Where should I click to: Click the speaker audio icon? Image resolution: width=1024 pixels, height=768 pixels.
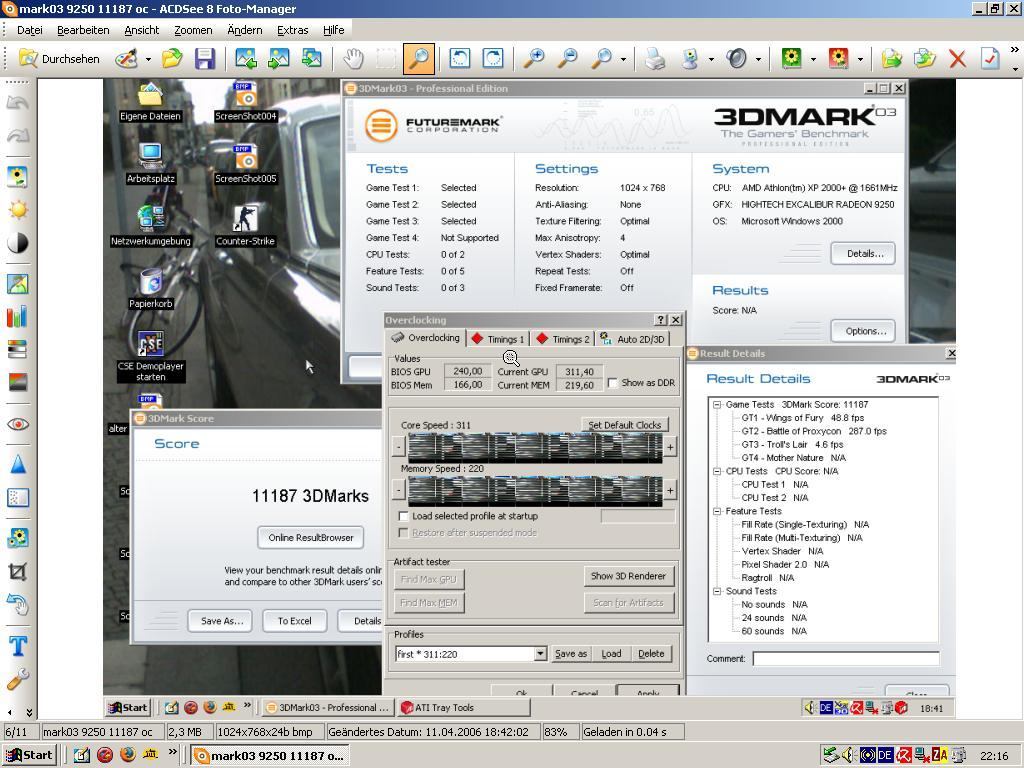[737, 59]
